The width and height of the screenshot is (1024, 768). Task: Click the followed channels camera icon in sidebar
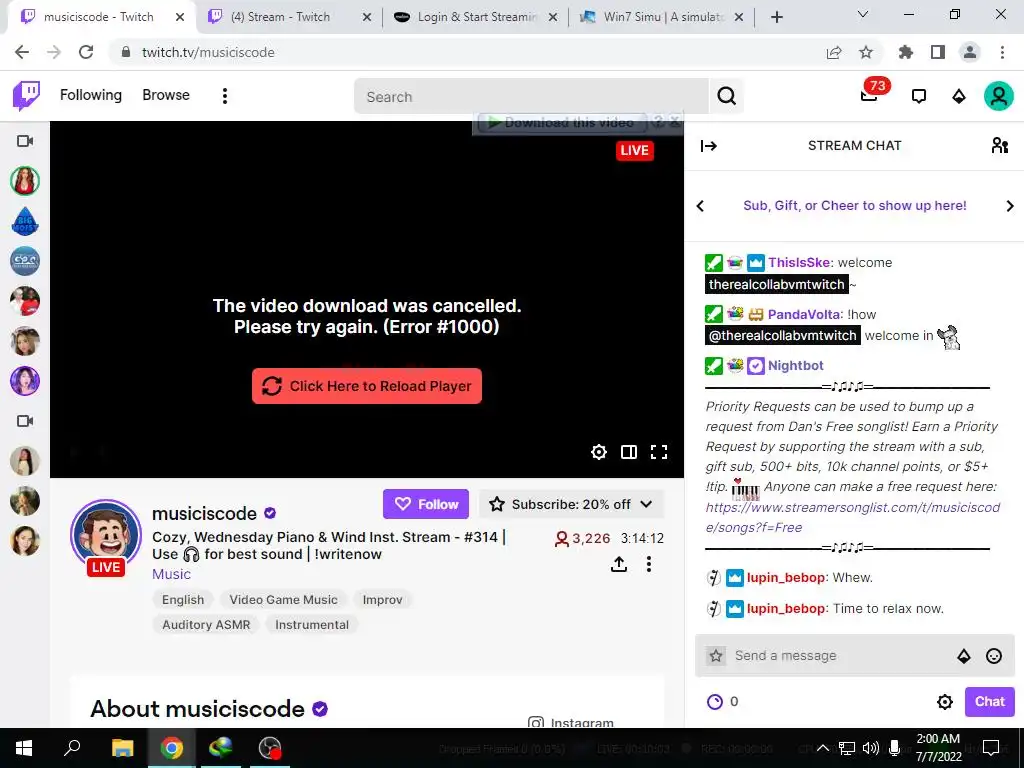click(x=25, y=141)
